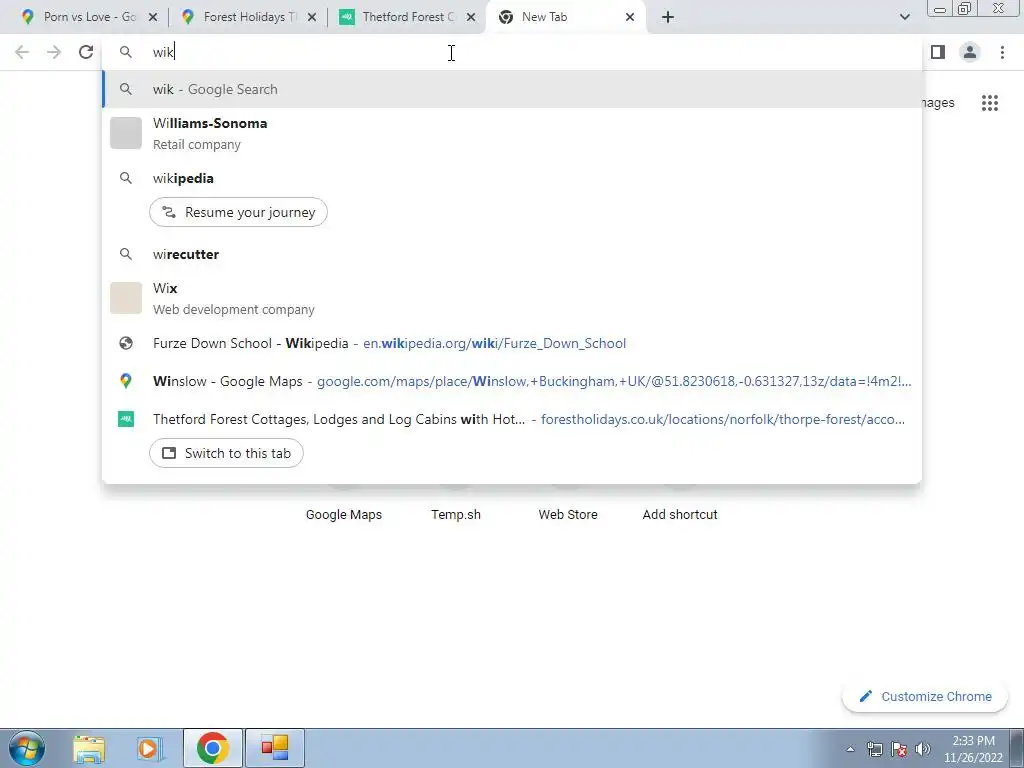Open Windows Explorer from taskbar
Viewport: 1024px width, 768px height.
(x=89, y=748)
